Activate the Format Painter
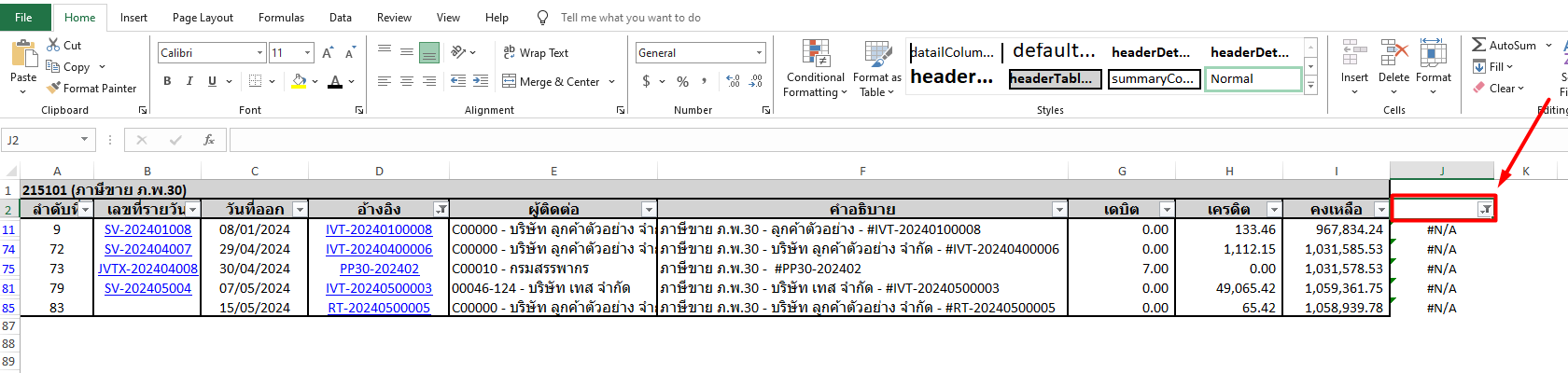The height and width of the screenshot is (373, 1568). coord(91,88)
